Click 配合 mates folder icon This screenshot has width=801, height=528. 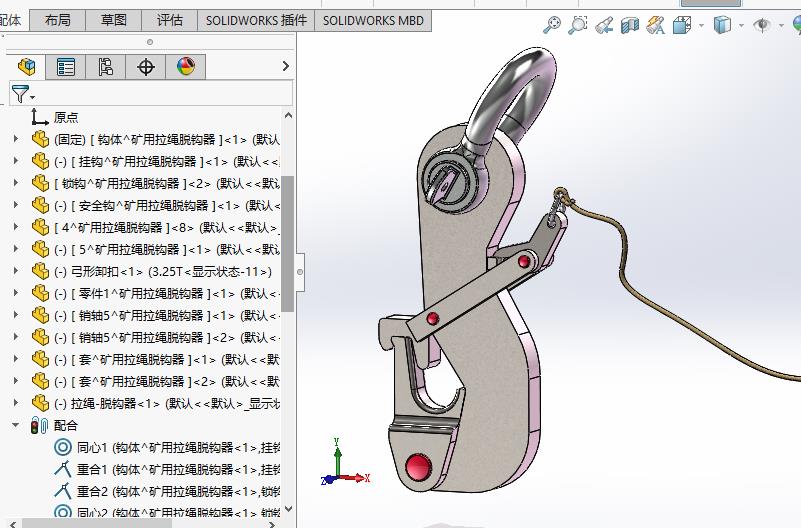[x=39, y=425]
